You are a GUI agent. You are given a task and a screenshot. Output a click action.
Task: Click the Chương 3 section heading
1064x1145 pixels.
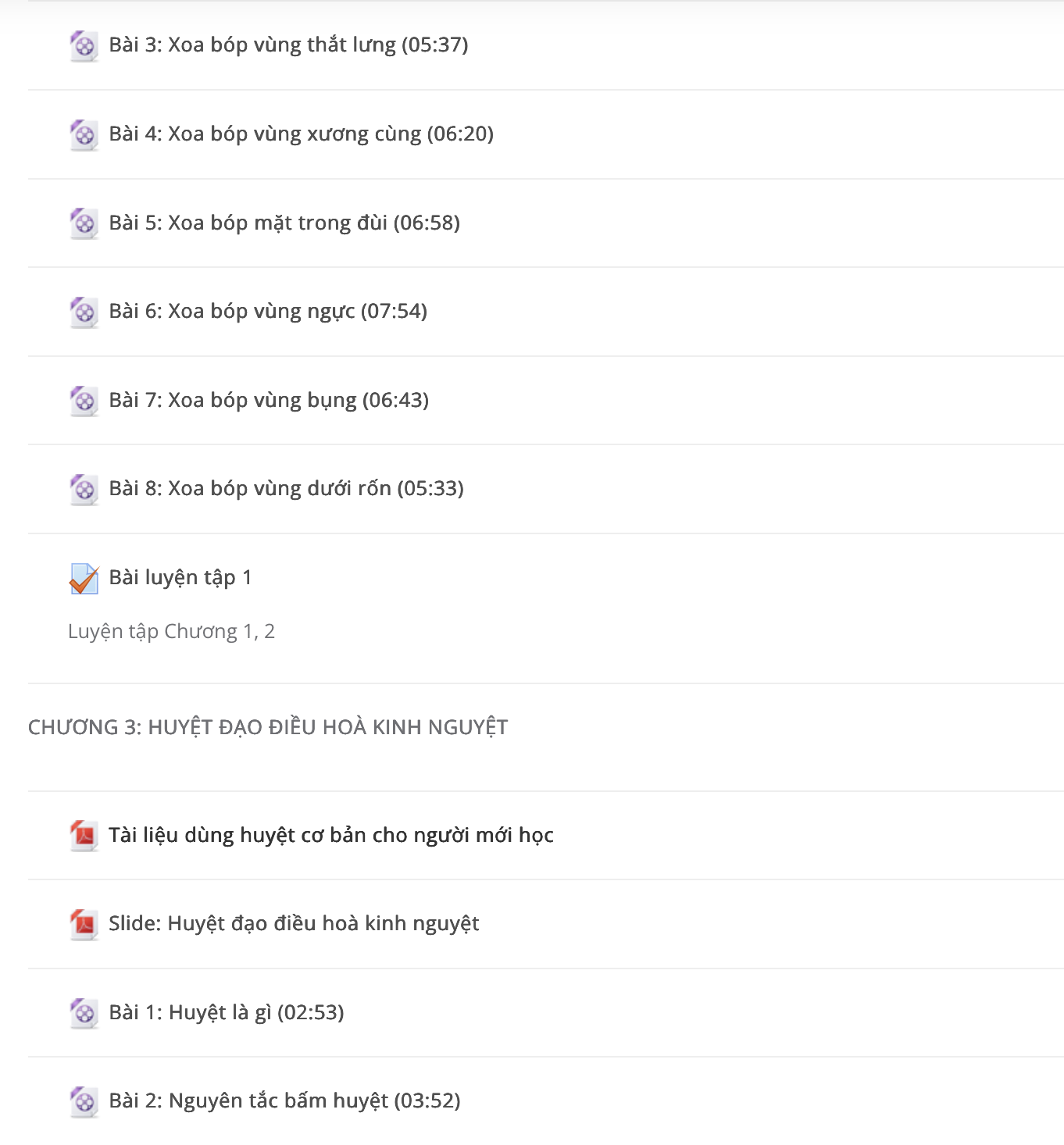pyautogui.click(x=268, y=727)
